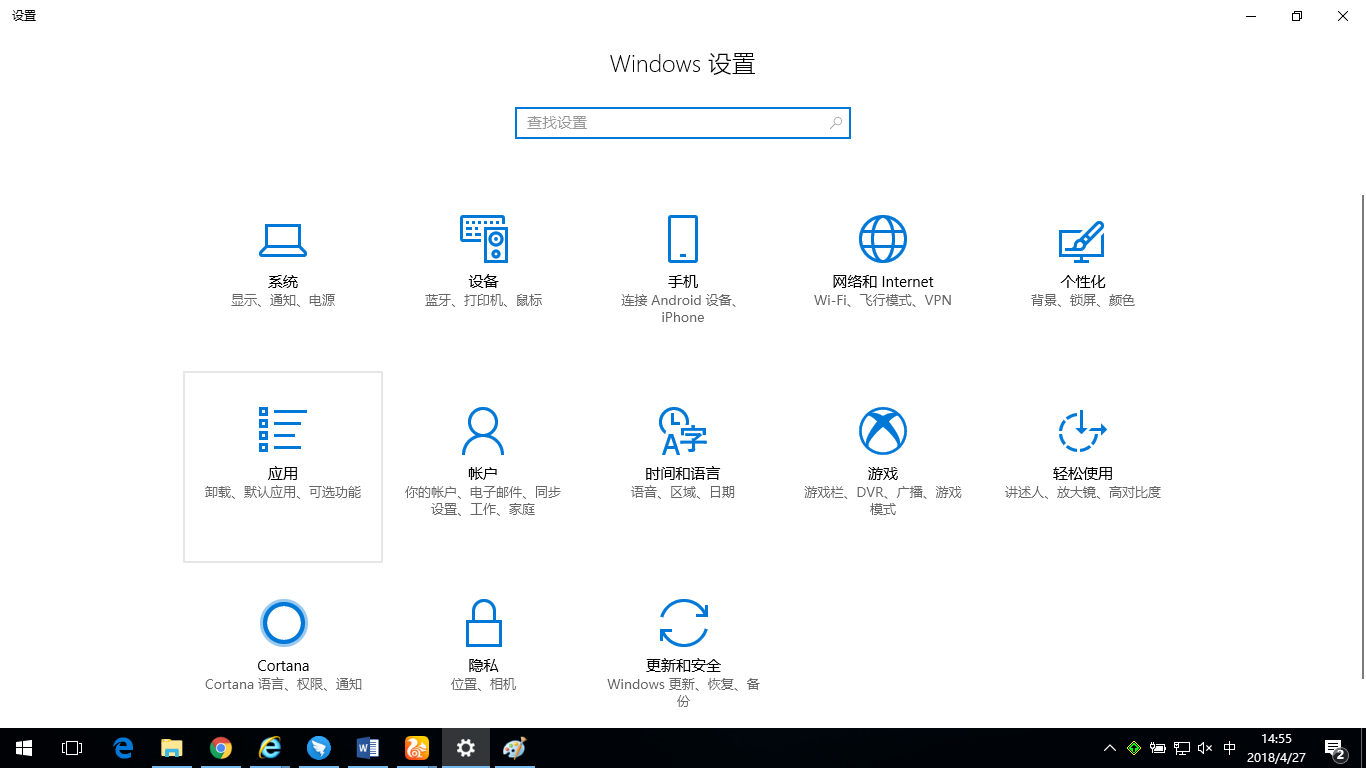The width and height of the screenshot is (1366, 768).
Task: Launch Internet Explorer from the taskbar
Action: point(270,748)
